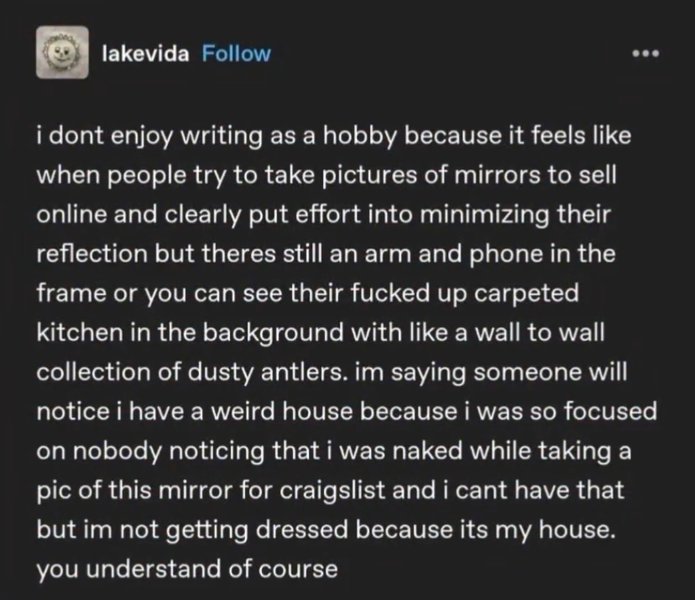
Task: Click the closing line "you understand of course"
Action: pos(187,569)
